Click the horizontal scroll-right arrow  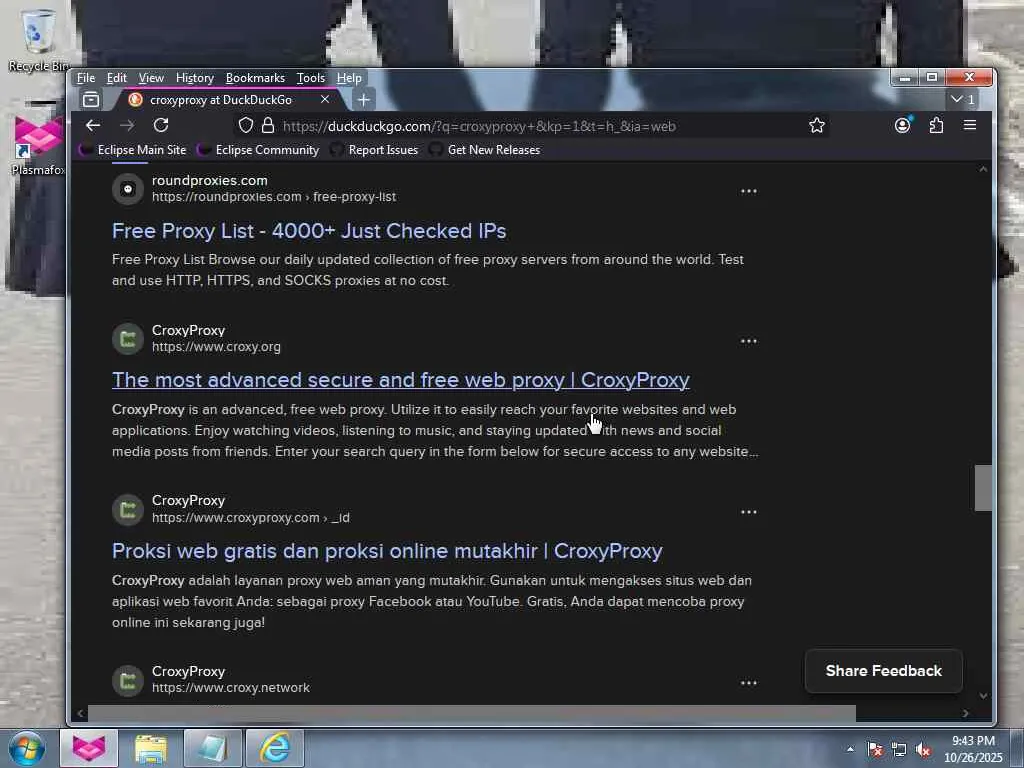click(x=966, y=713)
